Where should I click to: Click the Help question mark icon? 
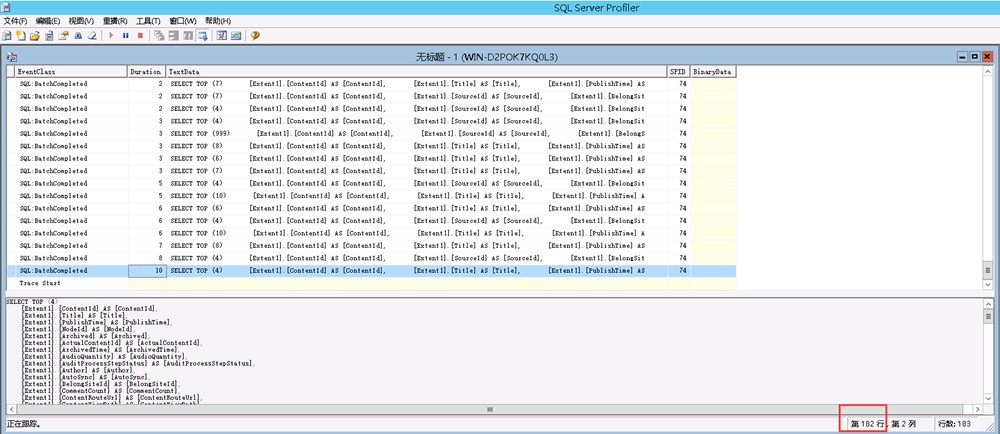(x=255, y=35)
